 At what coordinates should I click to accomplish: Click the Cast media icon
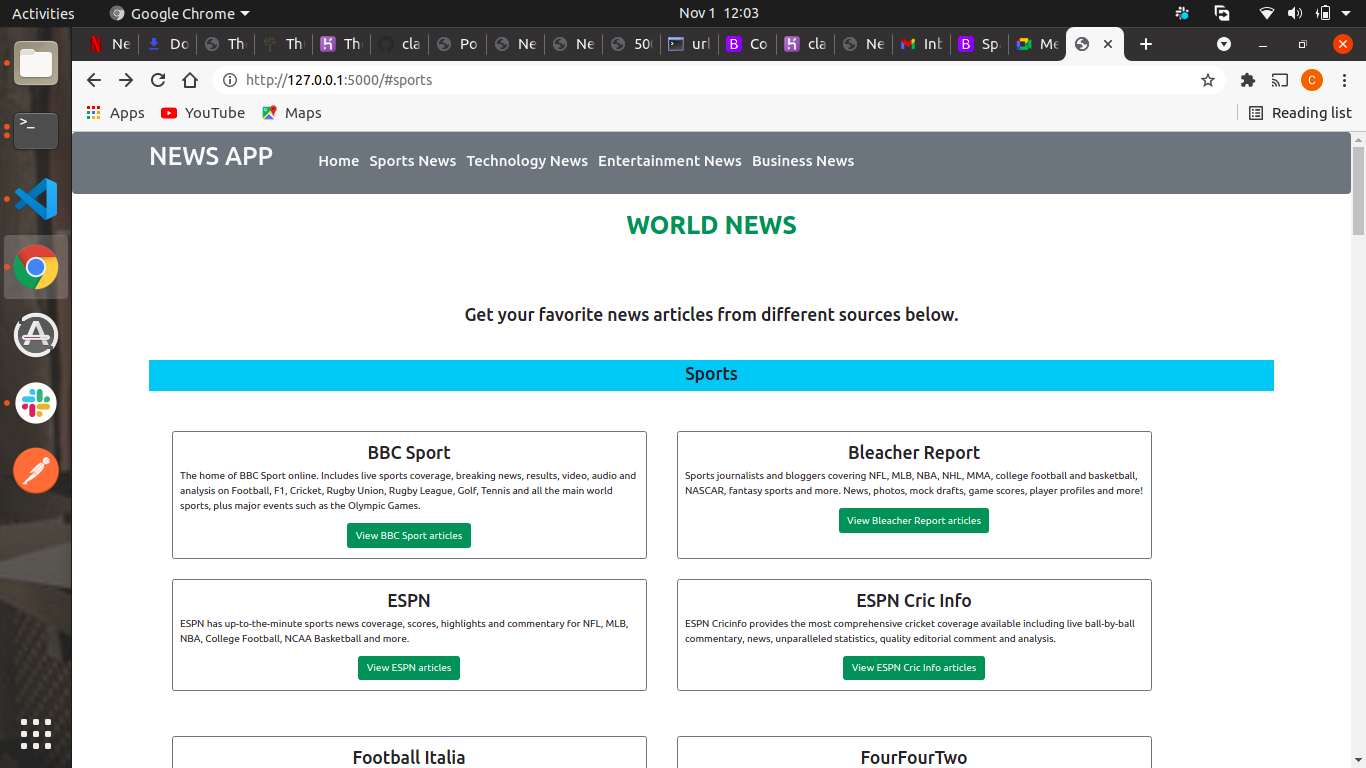[1279, 80]
